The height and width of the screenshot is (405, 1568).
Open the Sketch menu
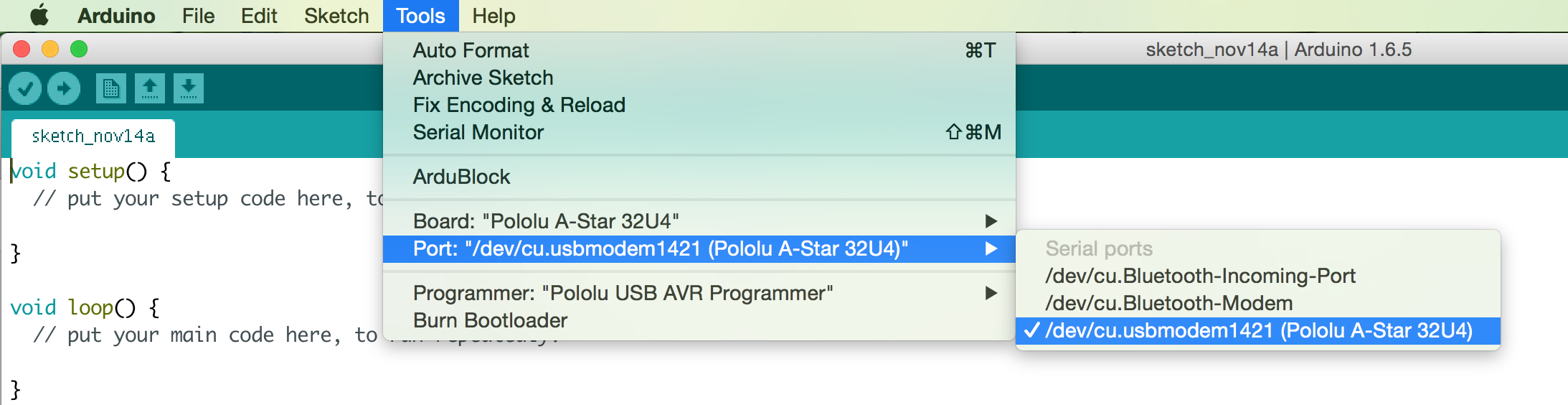coord(336,16)
